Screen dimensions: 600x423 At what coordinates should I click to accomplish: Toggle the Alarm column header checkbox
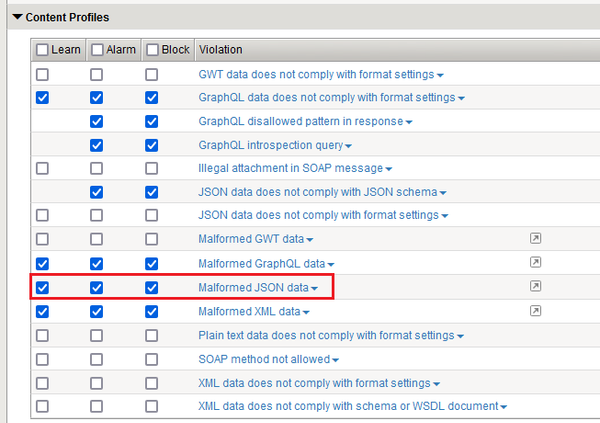96,49
